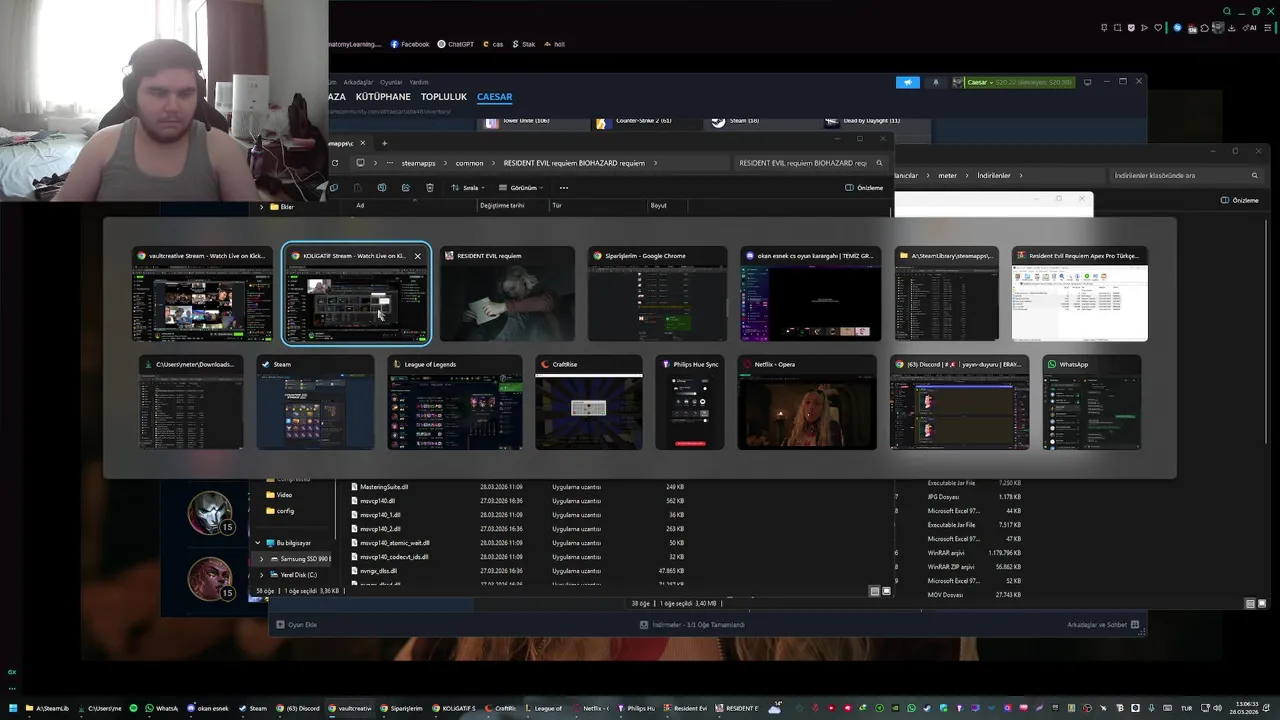Click Steam's blue announcements megaphone icon
The width and height of the screenshot is (1280, 720).
(907, 82)
